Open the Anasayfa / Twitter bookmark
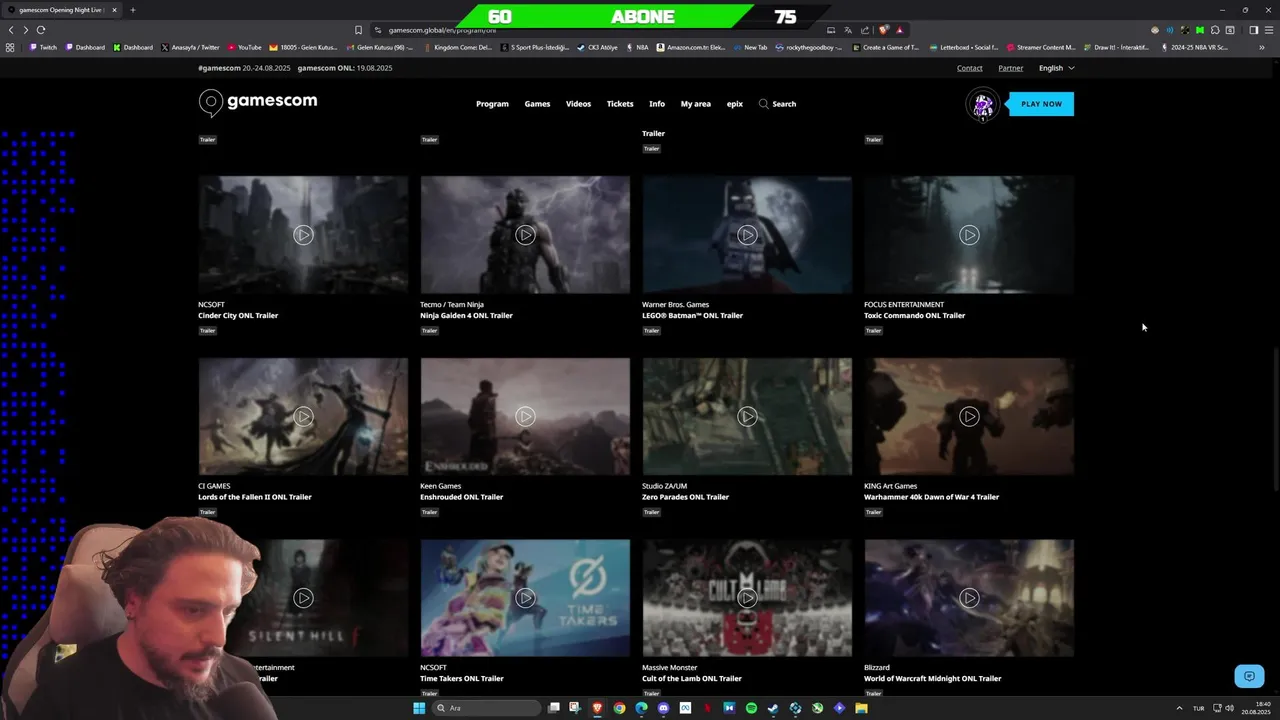1280x720 pixels. [x=190, y=47]
